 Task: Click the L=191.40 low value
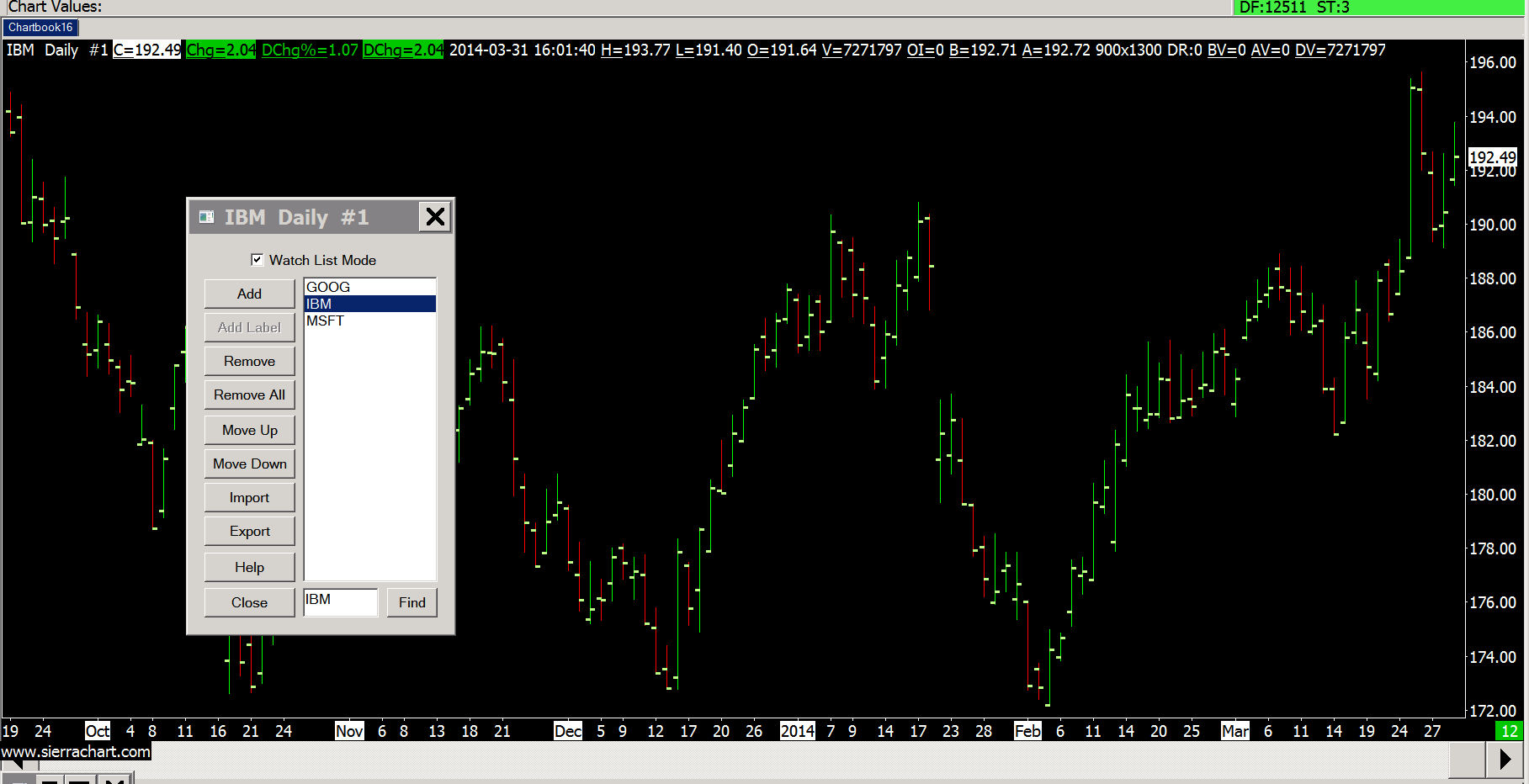709,50
